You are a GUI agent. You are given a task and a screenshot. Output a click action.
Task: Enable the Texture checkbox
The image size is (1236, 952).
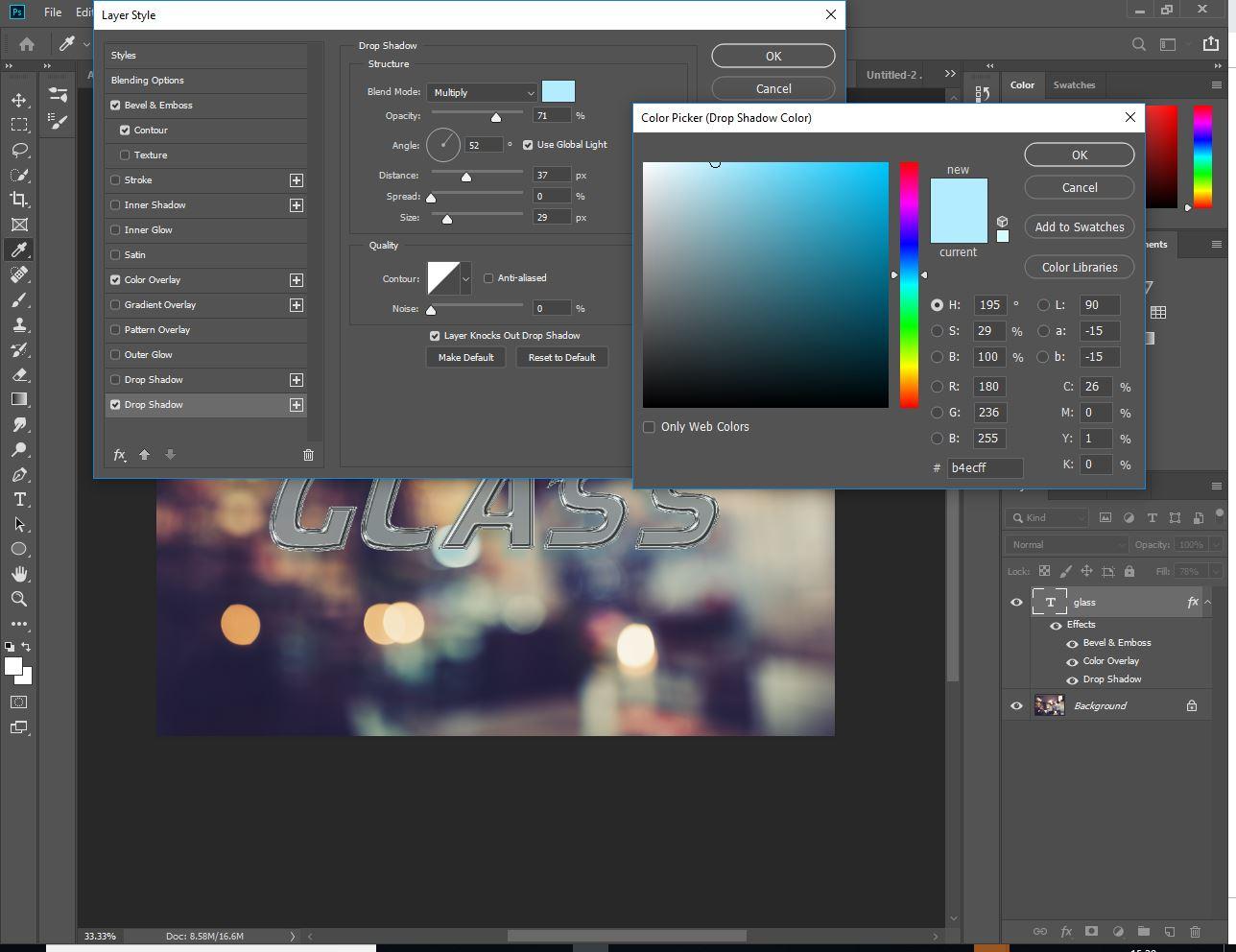click(125, 155)
